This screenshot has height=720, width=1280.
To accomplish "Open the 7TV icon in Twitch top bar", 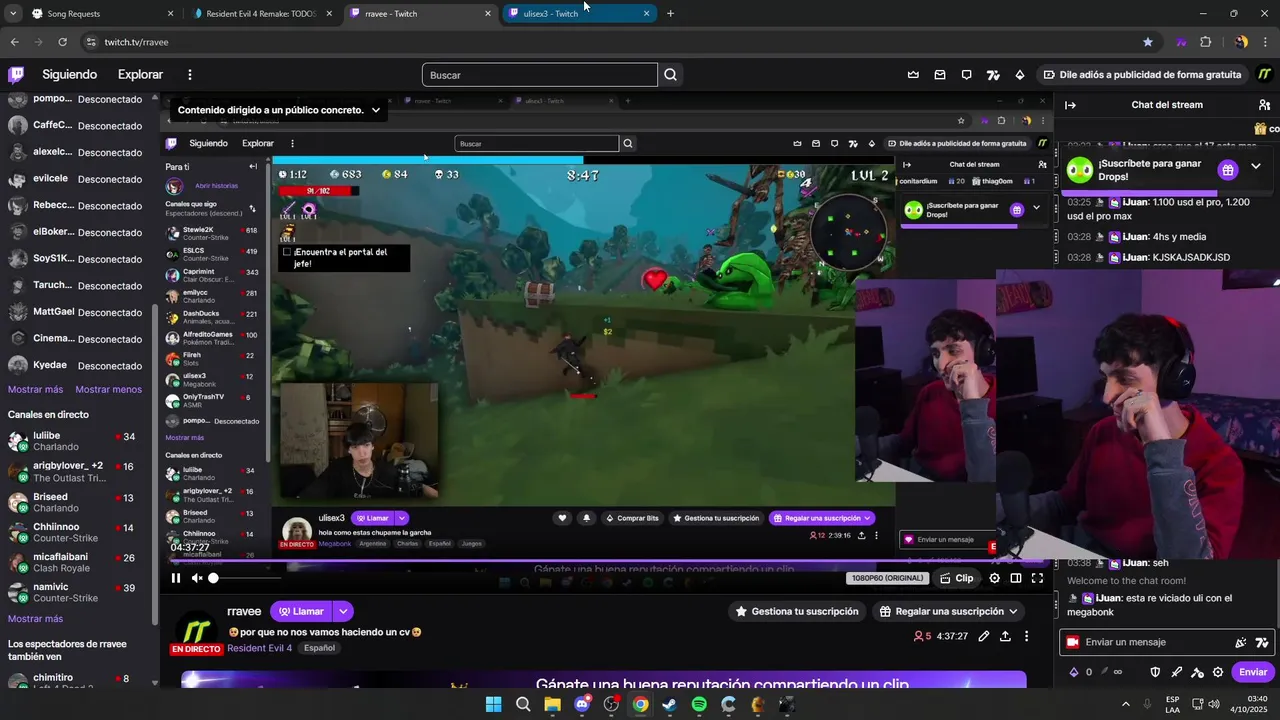I will click(993, 74).
